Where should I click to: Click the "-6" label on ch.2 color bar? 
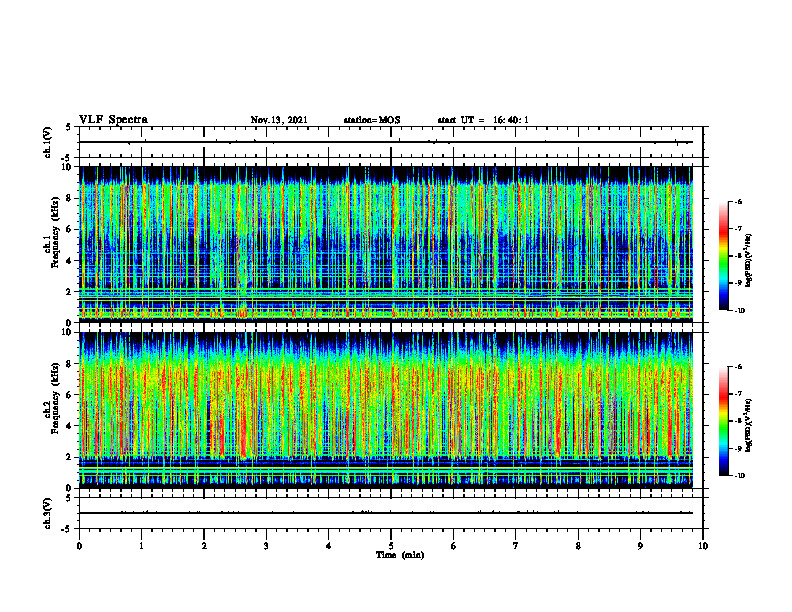pyautogui.click(x=737, y=367)
